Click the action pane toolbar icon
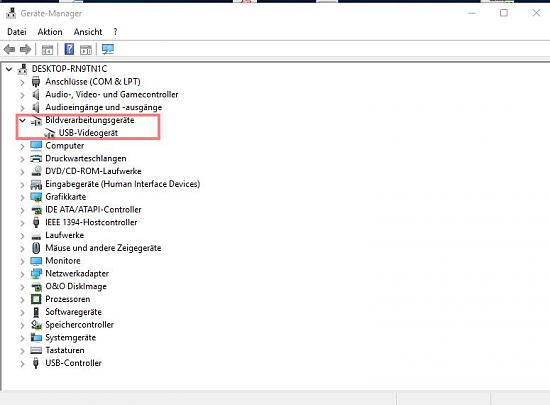 [x=86, y=50]
